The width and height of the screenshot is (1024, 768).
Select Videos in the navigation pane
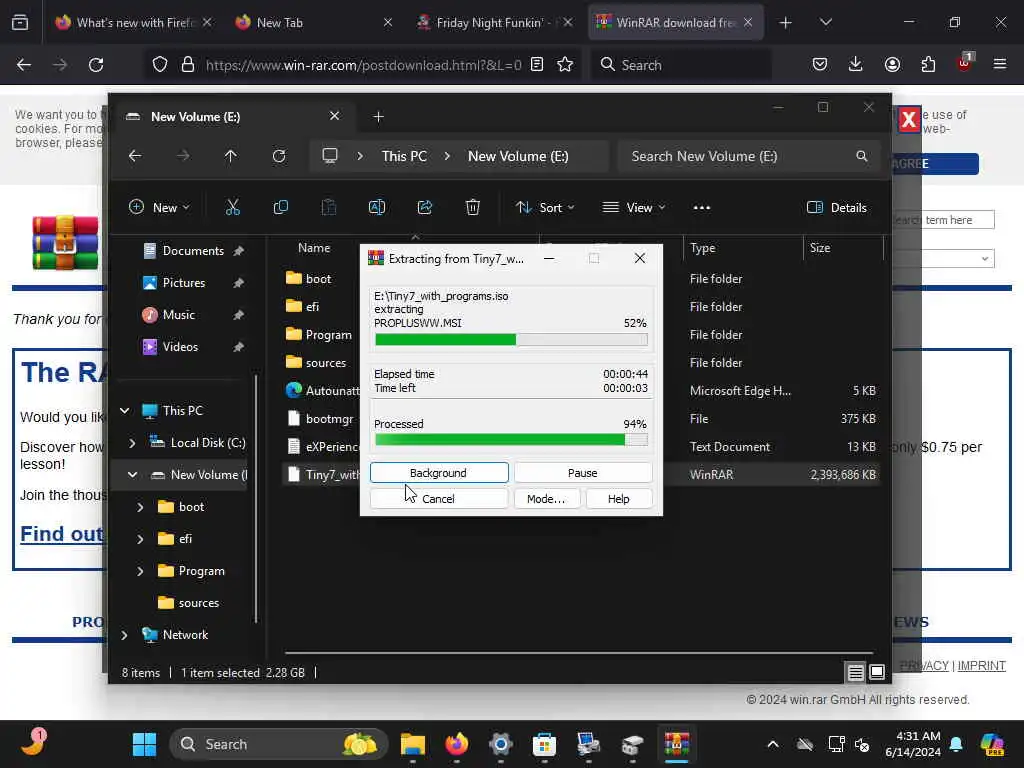[x=180, y=347]
